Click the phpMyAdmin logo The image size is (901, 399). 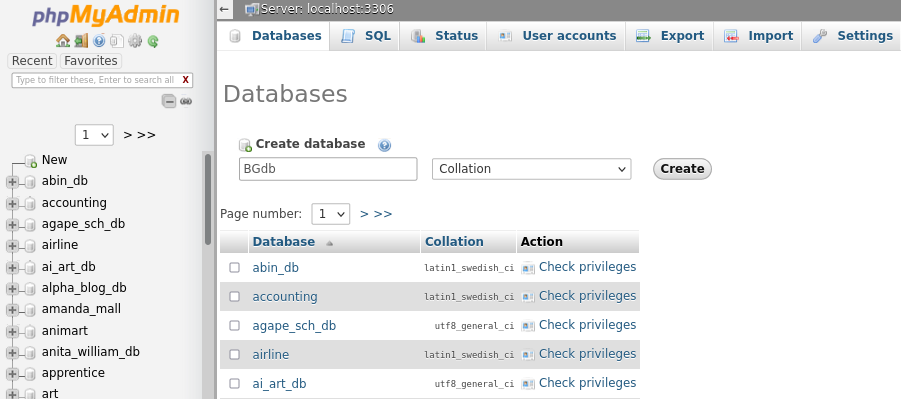point(106,16)
